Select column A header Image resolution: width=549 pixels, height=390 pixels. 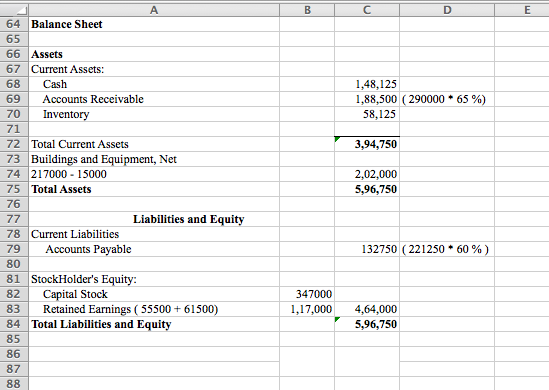point(154,10)
